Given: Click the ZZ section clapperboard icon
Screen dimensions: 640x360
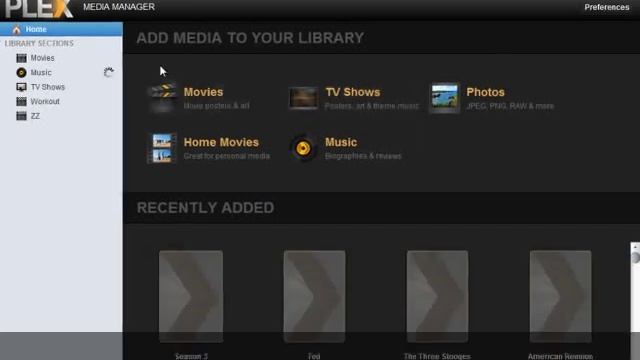Looking at the screenshot, I should pyautogui.click(x=21, y=116).
